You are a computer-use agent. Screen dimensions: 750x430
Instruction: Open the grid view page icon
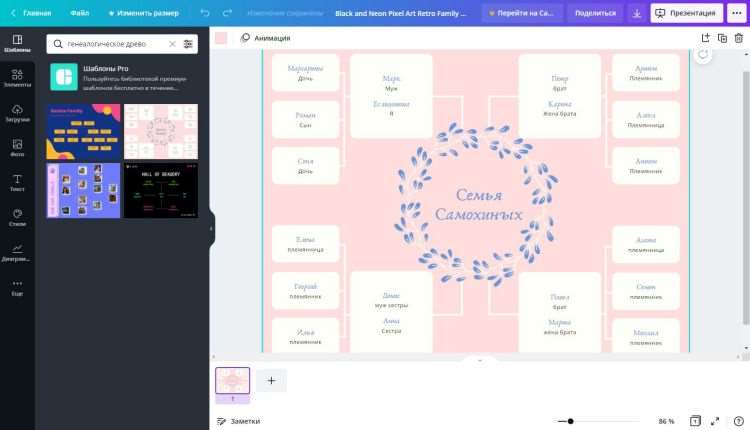[695, 421]
